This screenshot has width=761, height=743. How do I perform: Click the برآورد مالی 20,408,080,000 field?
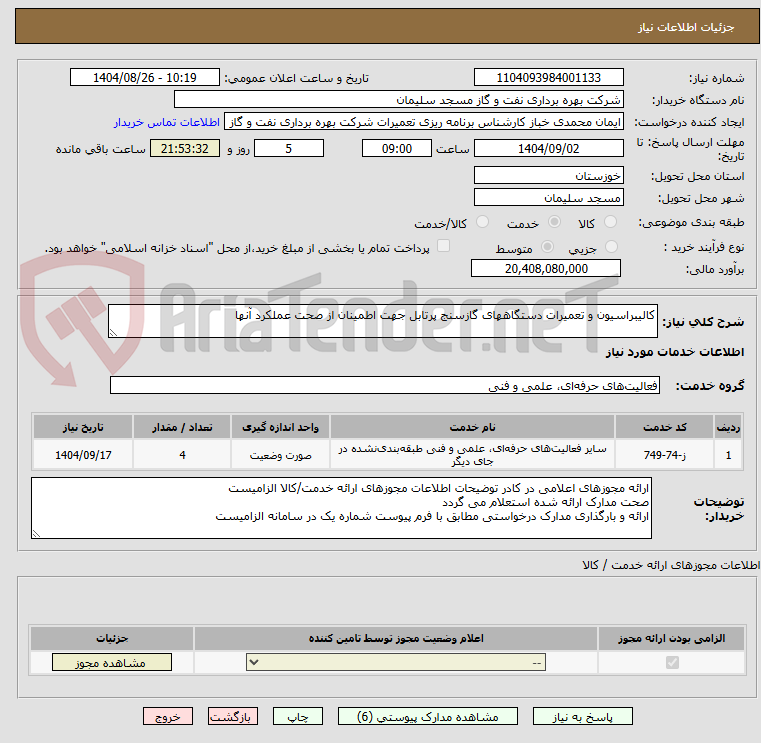tap(546, 268)
